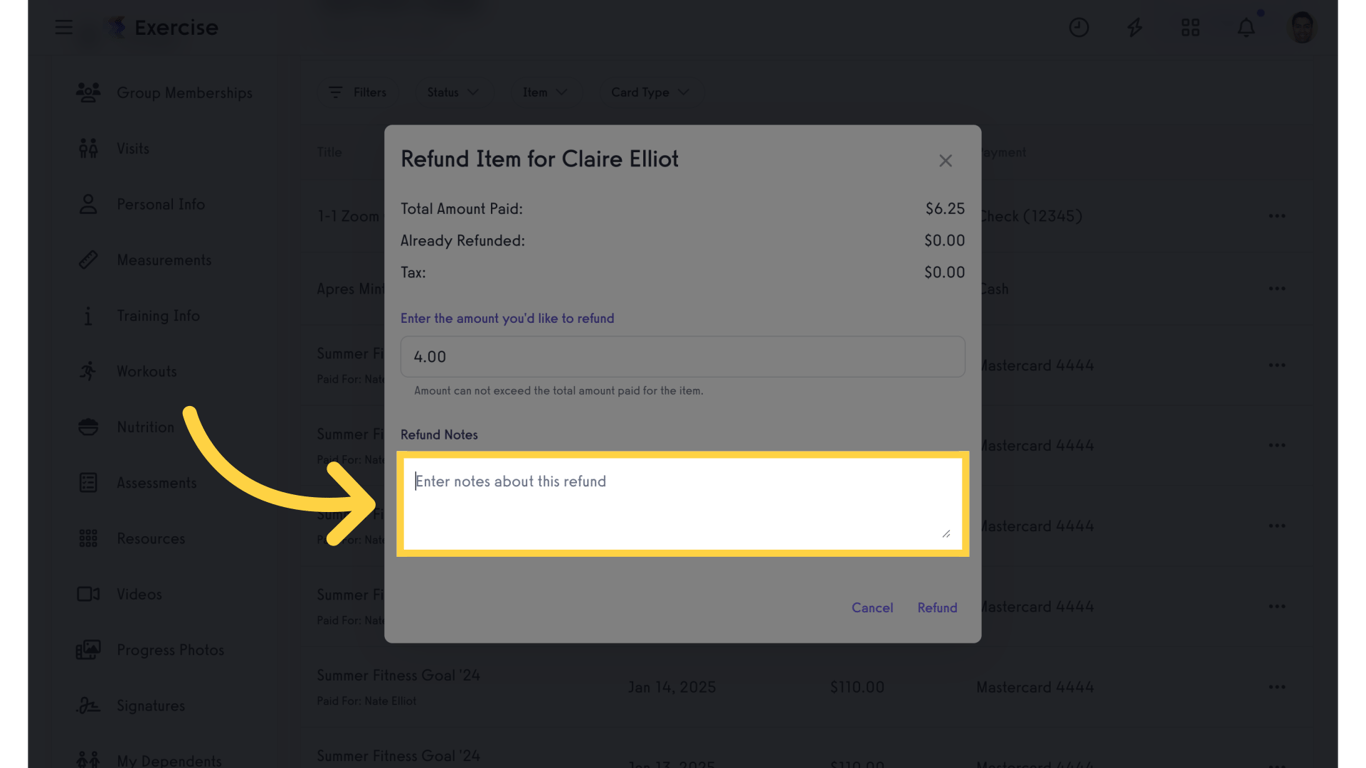The width and height of the screenshot is (1366, 768).
Task: Open the apps grid icon
Action: (x=1190, y=27)
